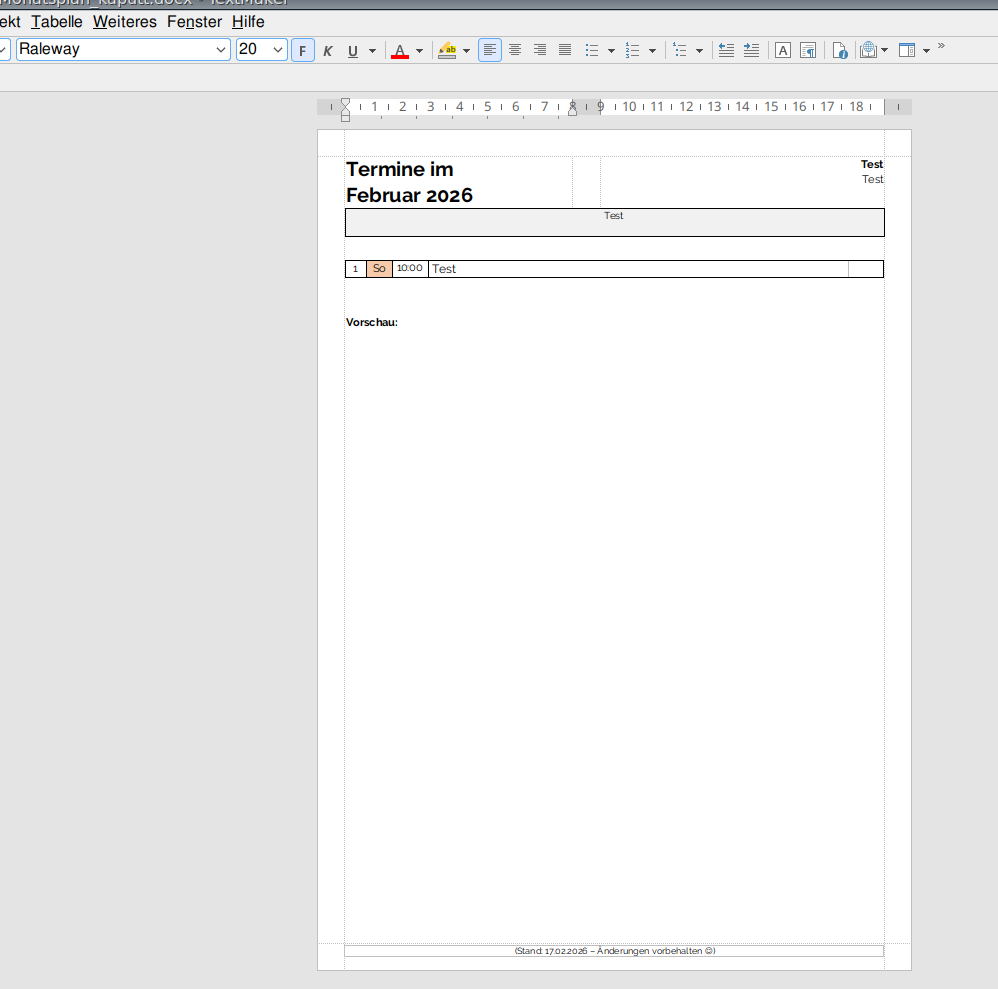Open the Tabelle menu
This screenshot has height=989, width=998.
[x=57, y=22]
